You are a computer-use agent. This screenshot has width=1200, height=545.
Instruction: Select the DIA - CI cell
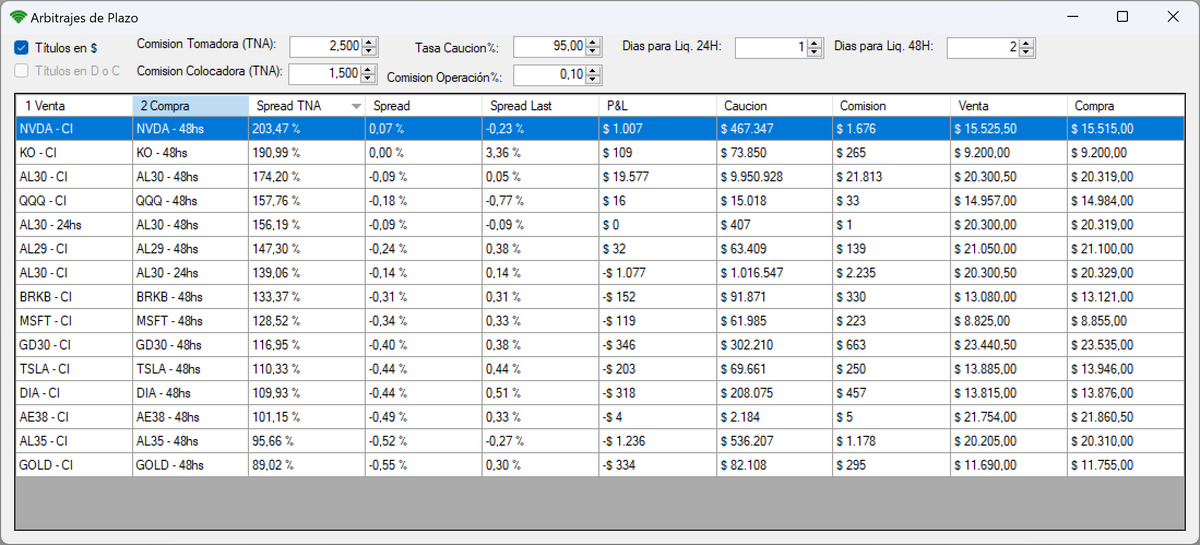[74, 393]
